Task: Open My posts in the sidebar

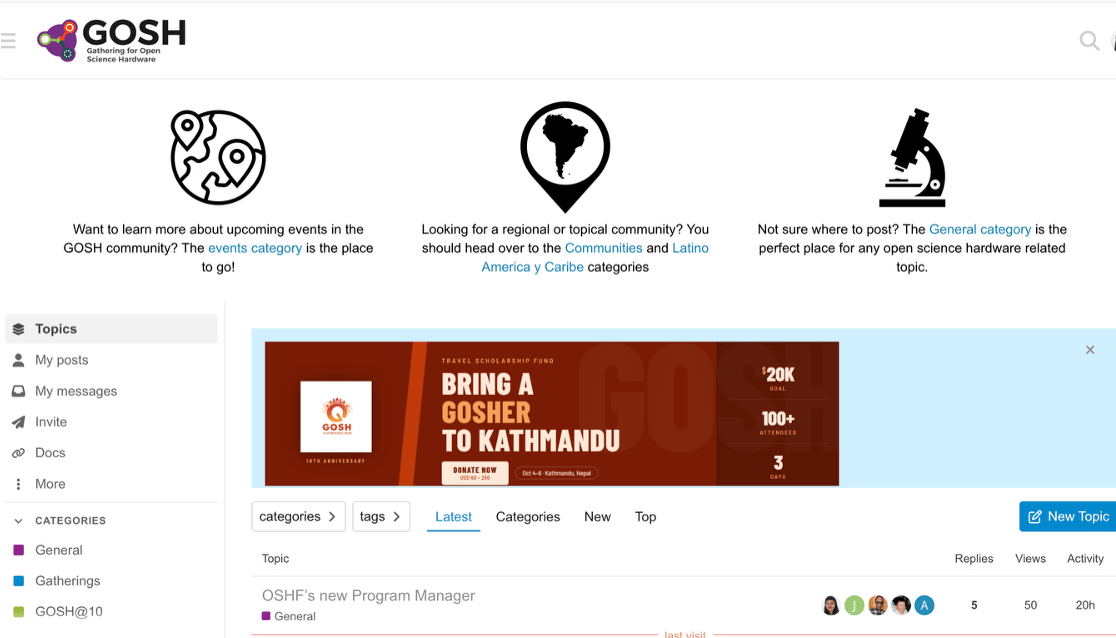Action: click(x=111, y=360)
